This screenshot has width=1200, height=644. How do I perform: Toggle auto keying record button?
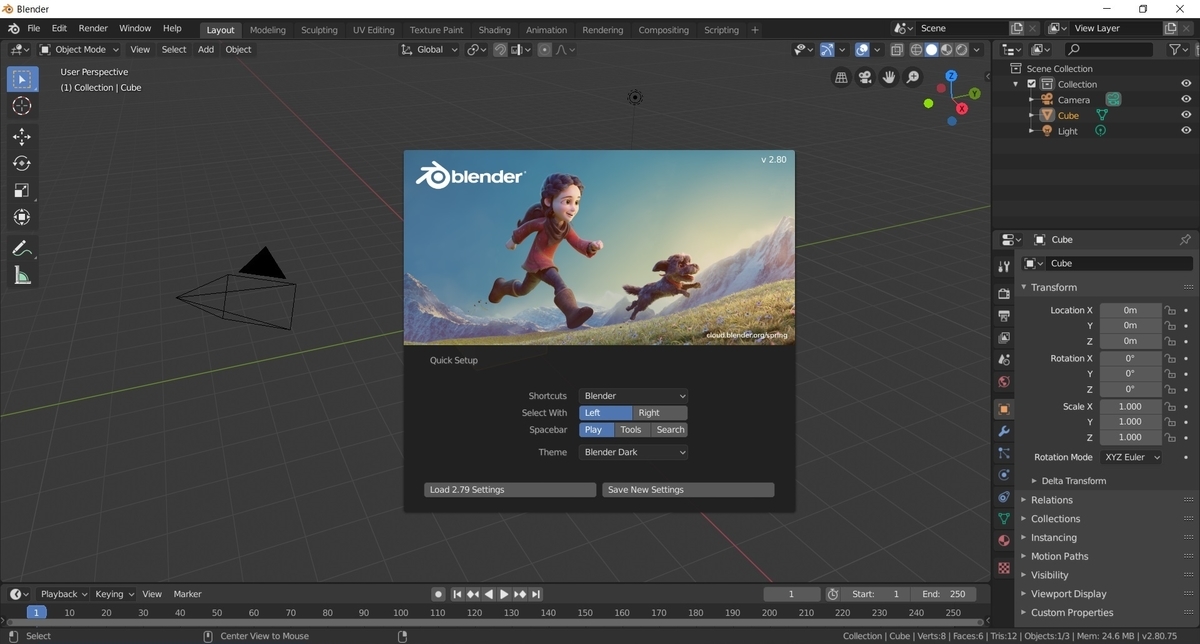[x=437, y=594]
